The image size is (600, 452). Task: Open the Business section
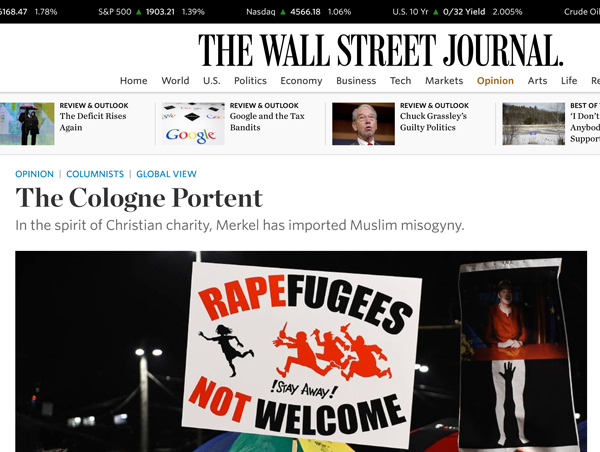pos(356,81)
